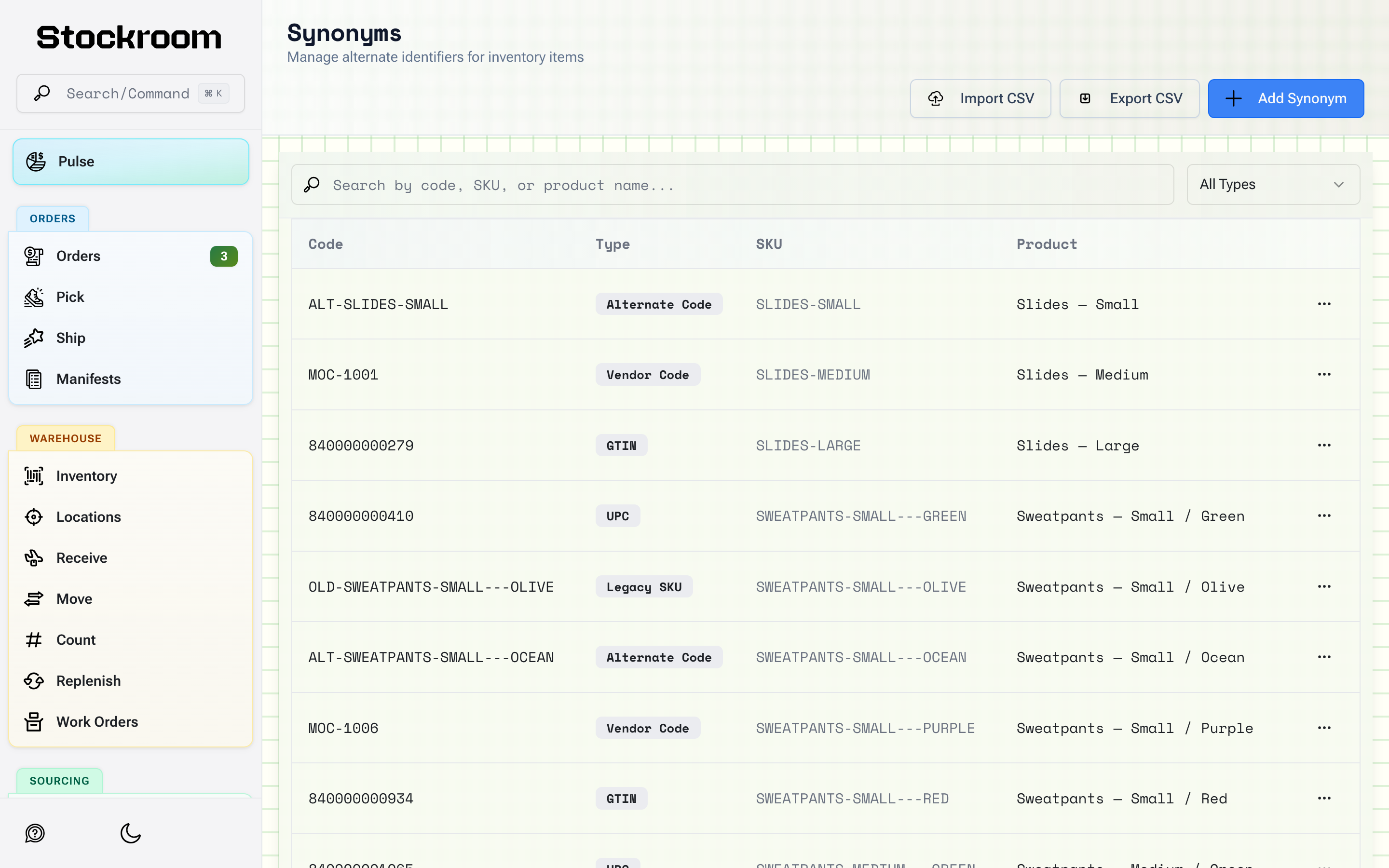Click the ORDERS section label
Image resolution: width=1389 pixels, height=868 pixels.
(52, 219)
